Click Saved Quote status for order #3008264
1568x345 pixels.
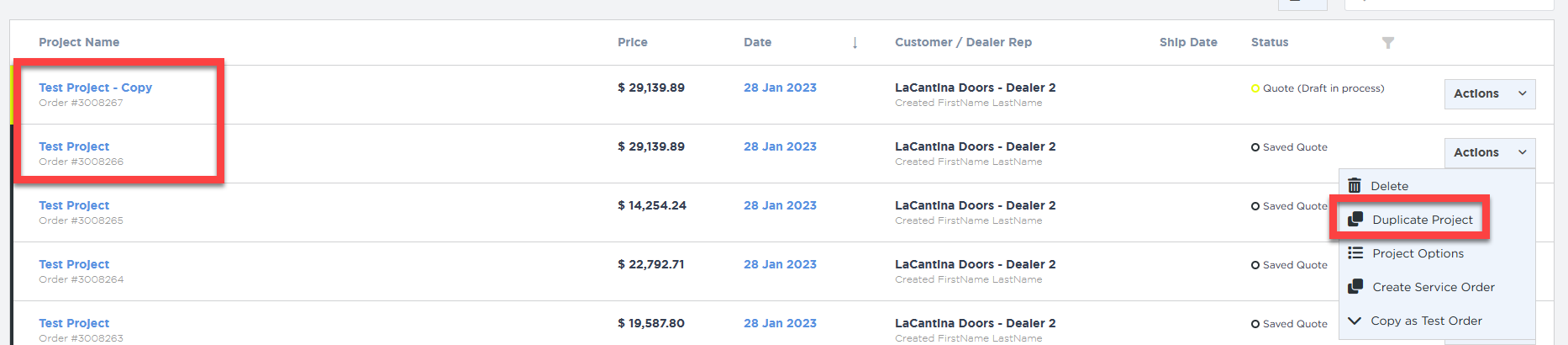pos(1289,265)
